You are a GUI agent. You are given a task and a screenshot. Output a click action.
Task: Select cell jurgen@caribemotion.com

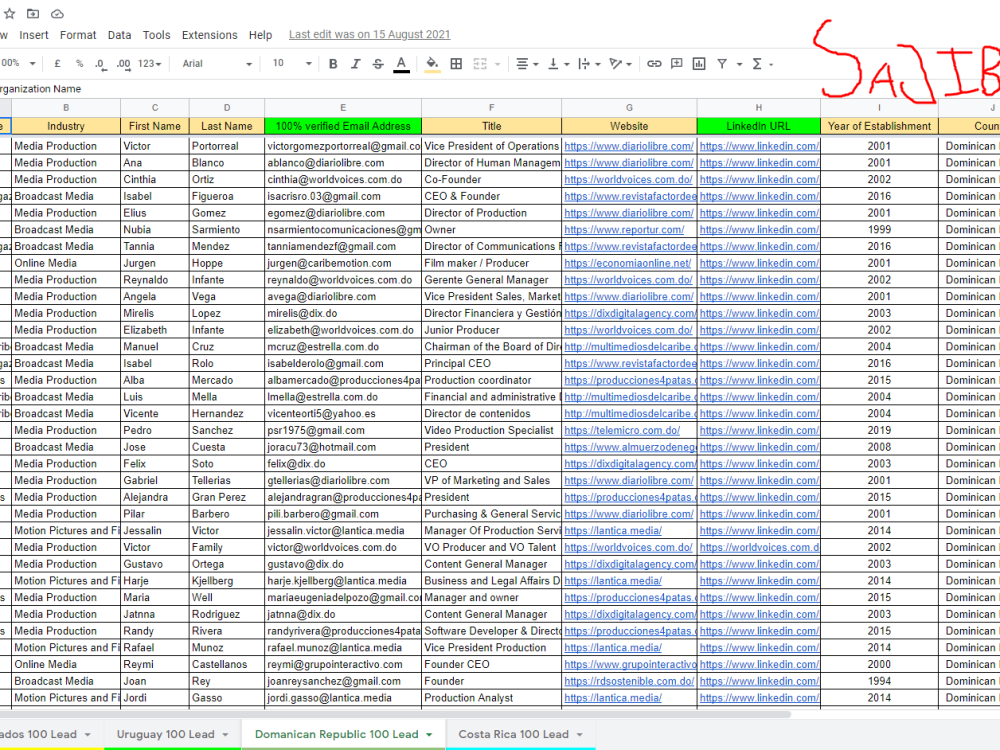(x=342, y=263)
